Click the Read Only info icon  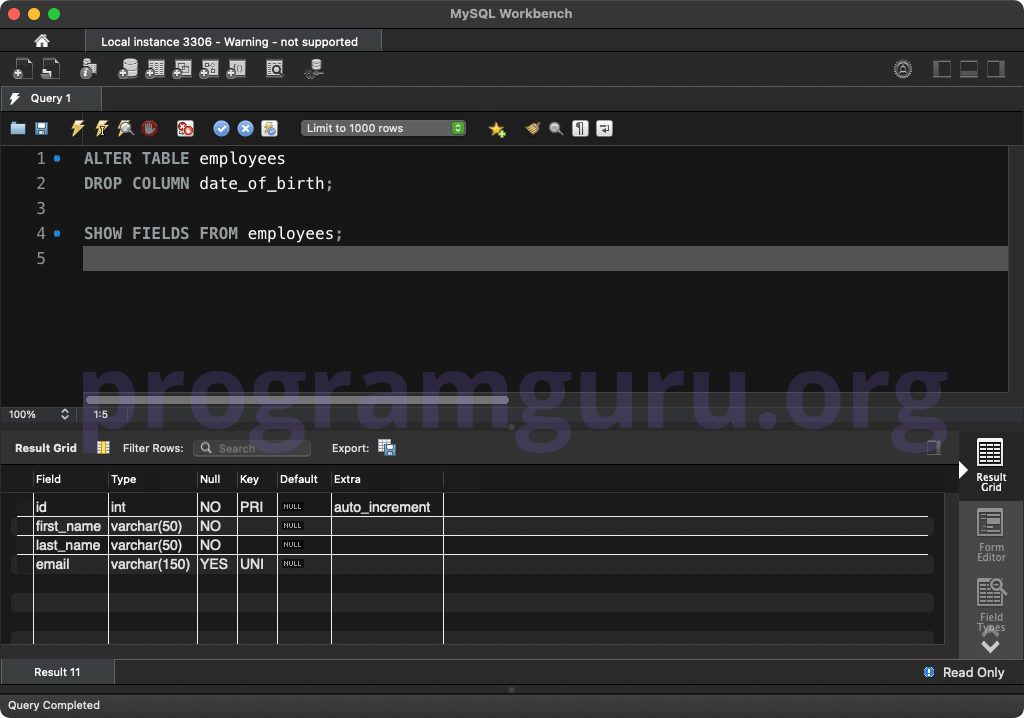tap(929, 672)
